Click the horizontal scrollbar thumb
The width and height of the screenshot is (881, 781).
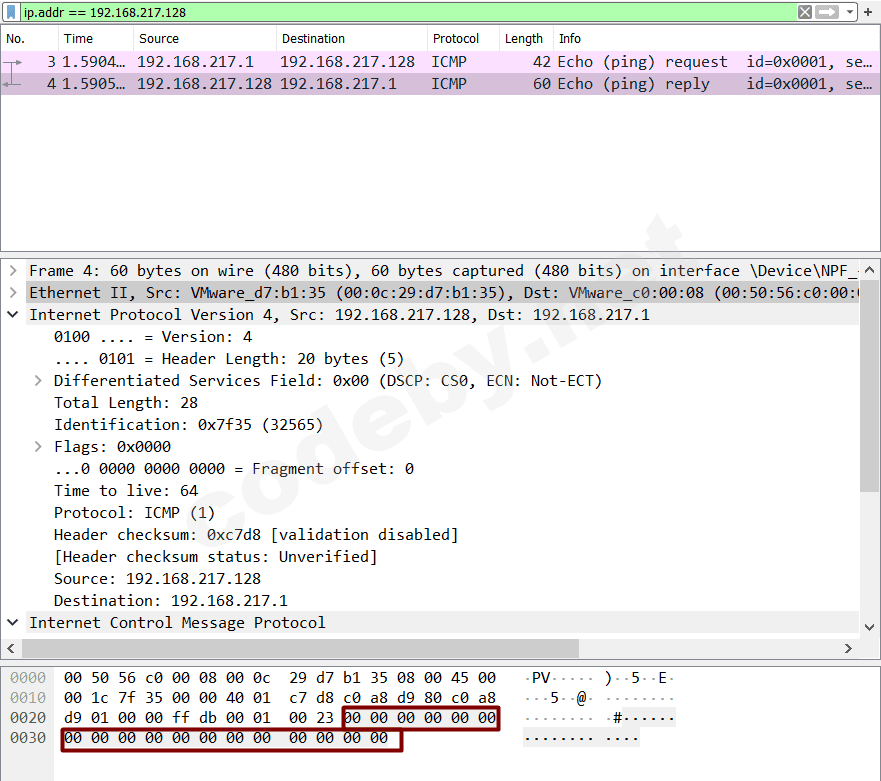tap(300, 648)
